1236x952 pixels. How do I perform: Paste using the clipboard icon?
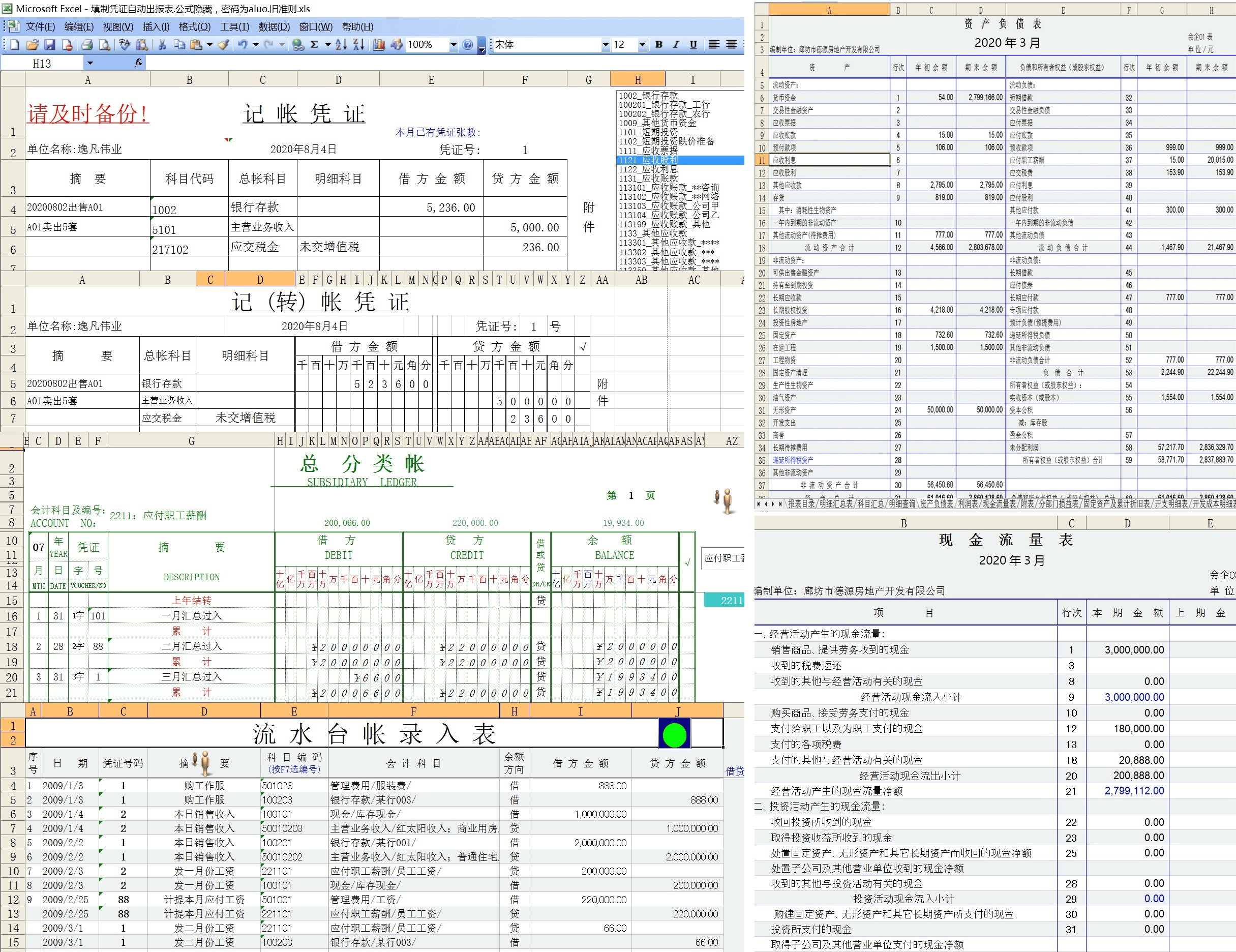[x=196, y=45]
